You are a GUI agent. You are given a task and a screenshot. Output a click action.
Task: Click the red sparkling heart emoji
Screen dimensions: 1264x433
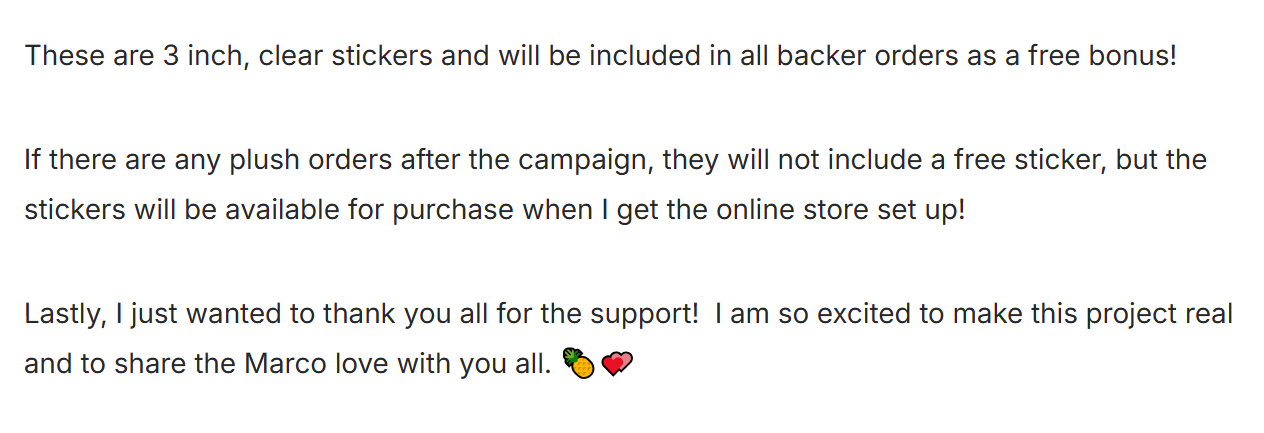619,365
